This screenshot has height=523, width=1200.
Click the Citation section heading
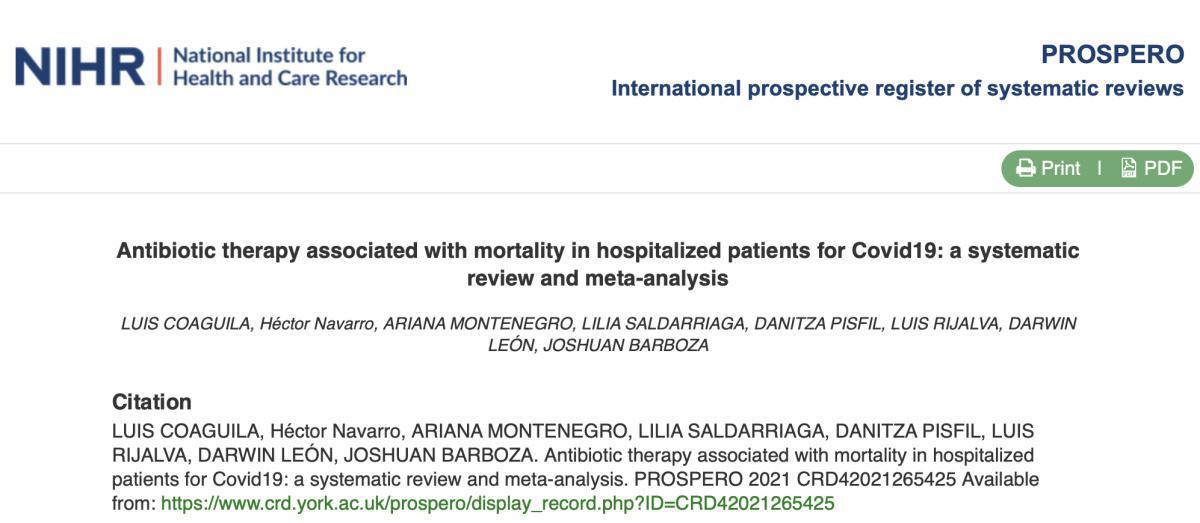tap(151, 402)
